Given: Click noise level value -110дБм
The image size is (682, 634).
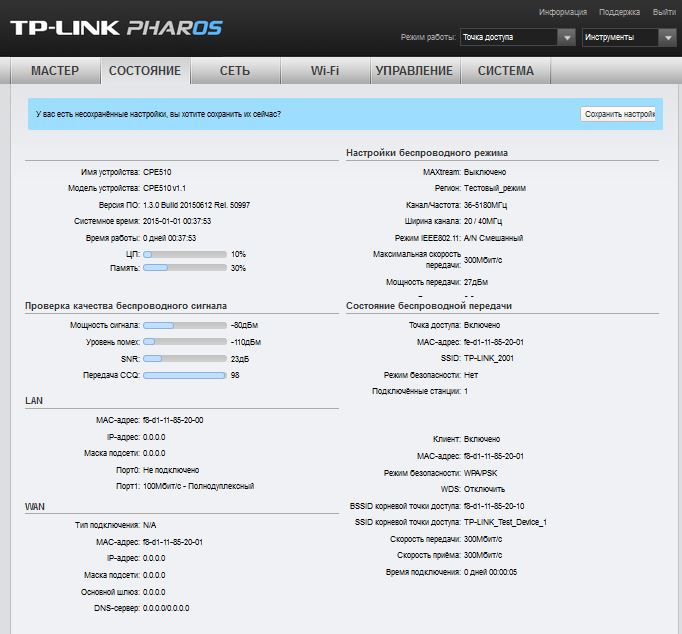Looking at the screenshot, I should click(246, 342).
